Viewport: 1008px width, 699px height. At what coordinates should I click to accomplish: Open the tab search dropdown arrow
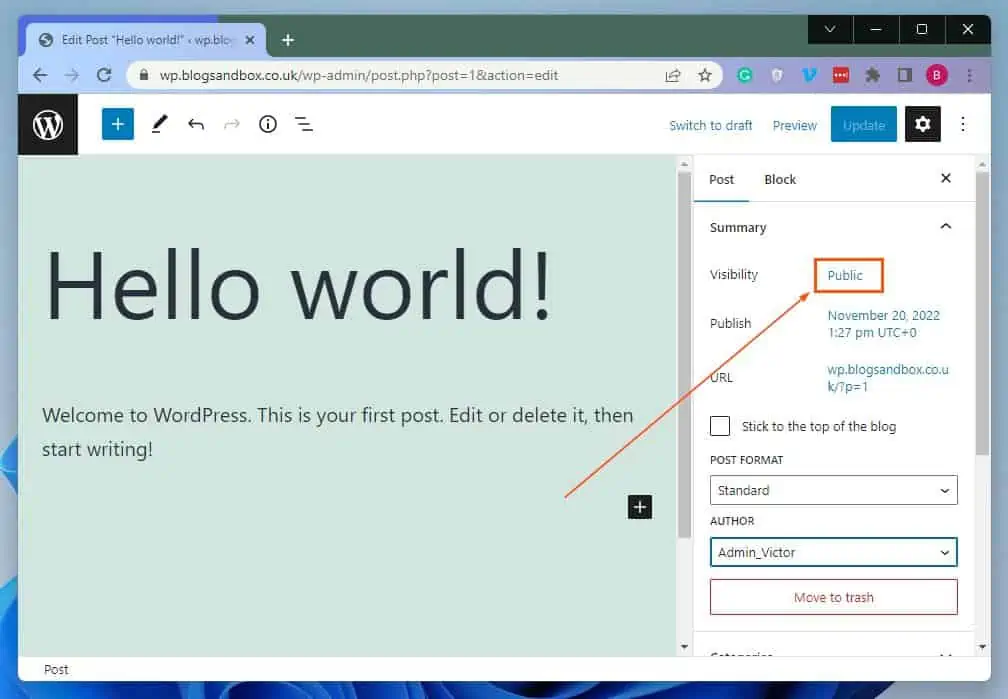(830, 29)
